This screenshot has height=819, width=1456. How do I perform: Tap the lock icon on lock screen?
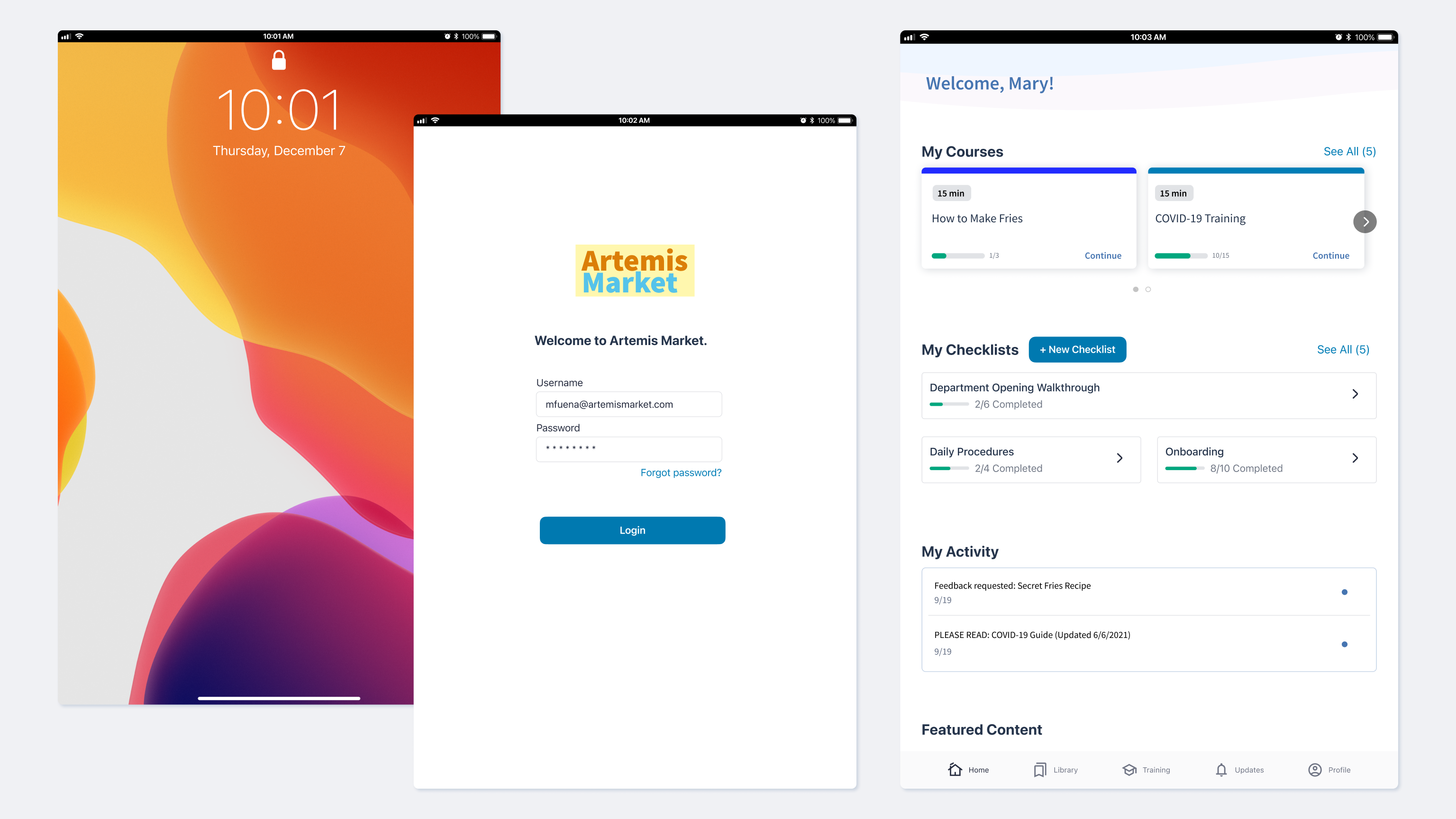point(279,60)
